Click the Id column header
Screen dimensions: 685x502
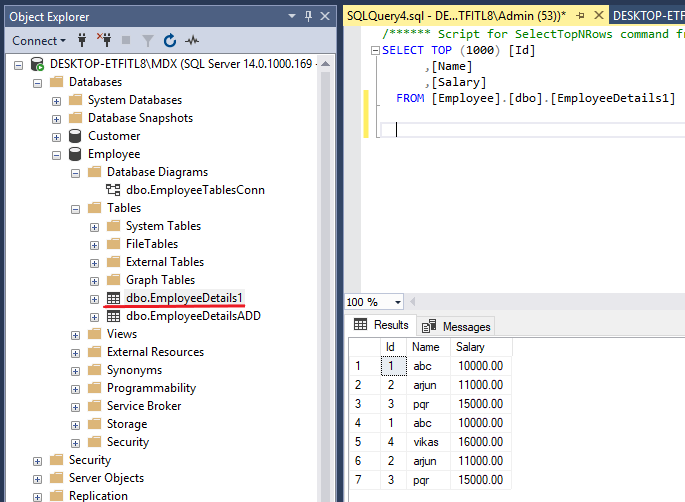[393, 347]
